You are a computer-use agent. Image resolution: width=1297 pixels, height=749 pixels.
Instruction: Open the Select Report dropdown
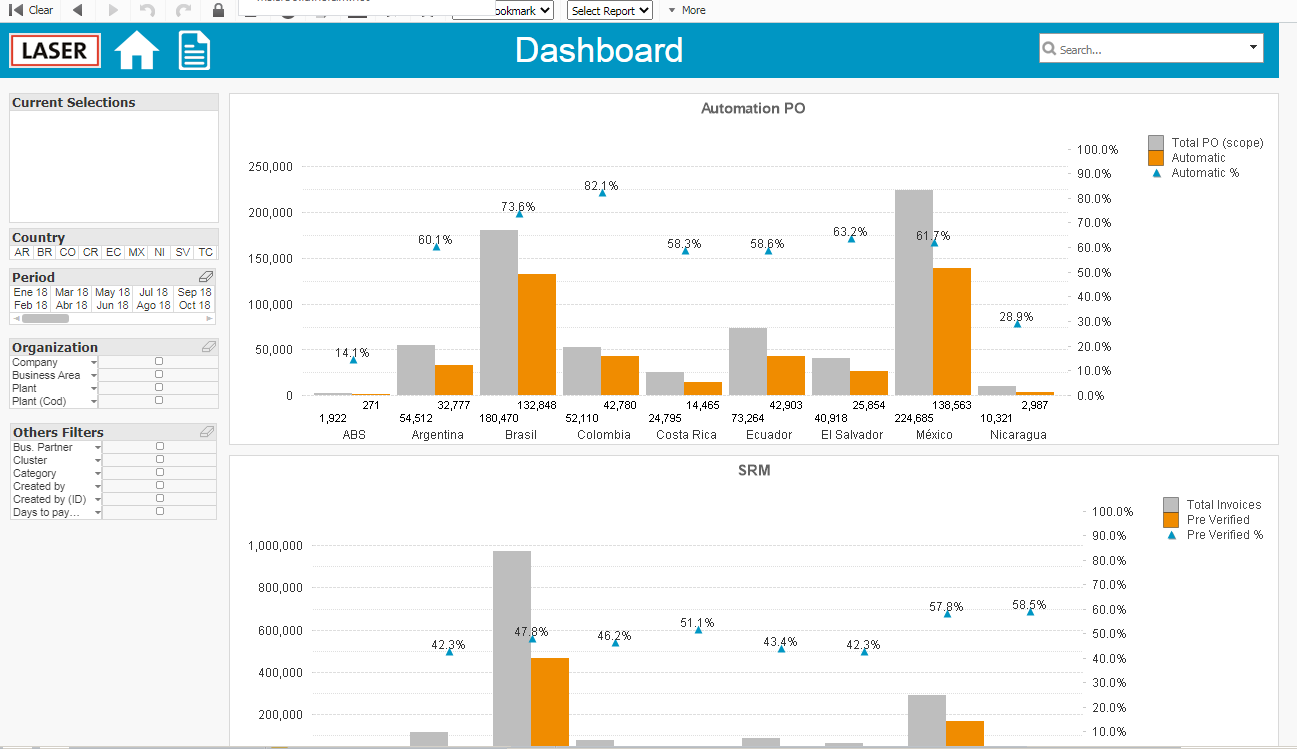[610, 10]
